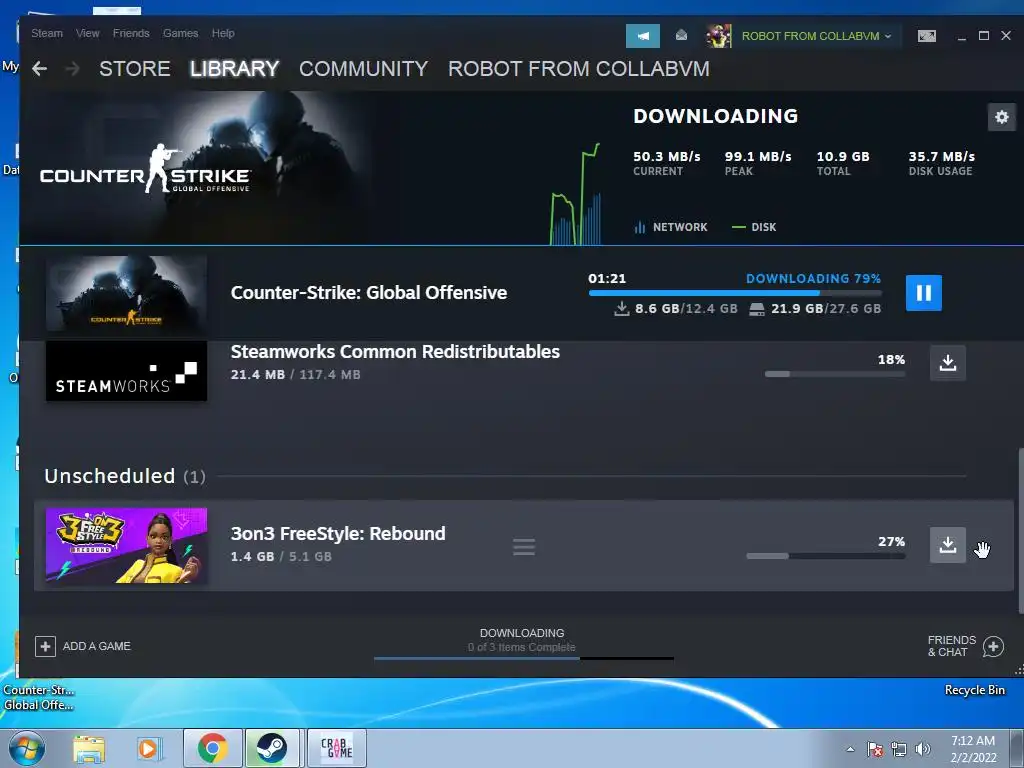Click FRIENDS & CHAT text
The image size is (1024, 768).
[952, 646]
